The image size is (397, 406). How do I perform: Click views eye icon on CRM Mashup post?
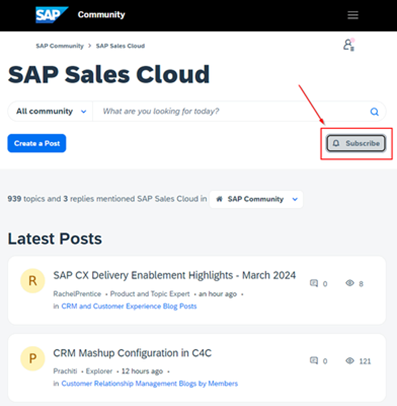tap(350, 361)
